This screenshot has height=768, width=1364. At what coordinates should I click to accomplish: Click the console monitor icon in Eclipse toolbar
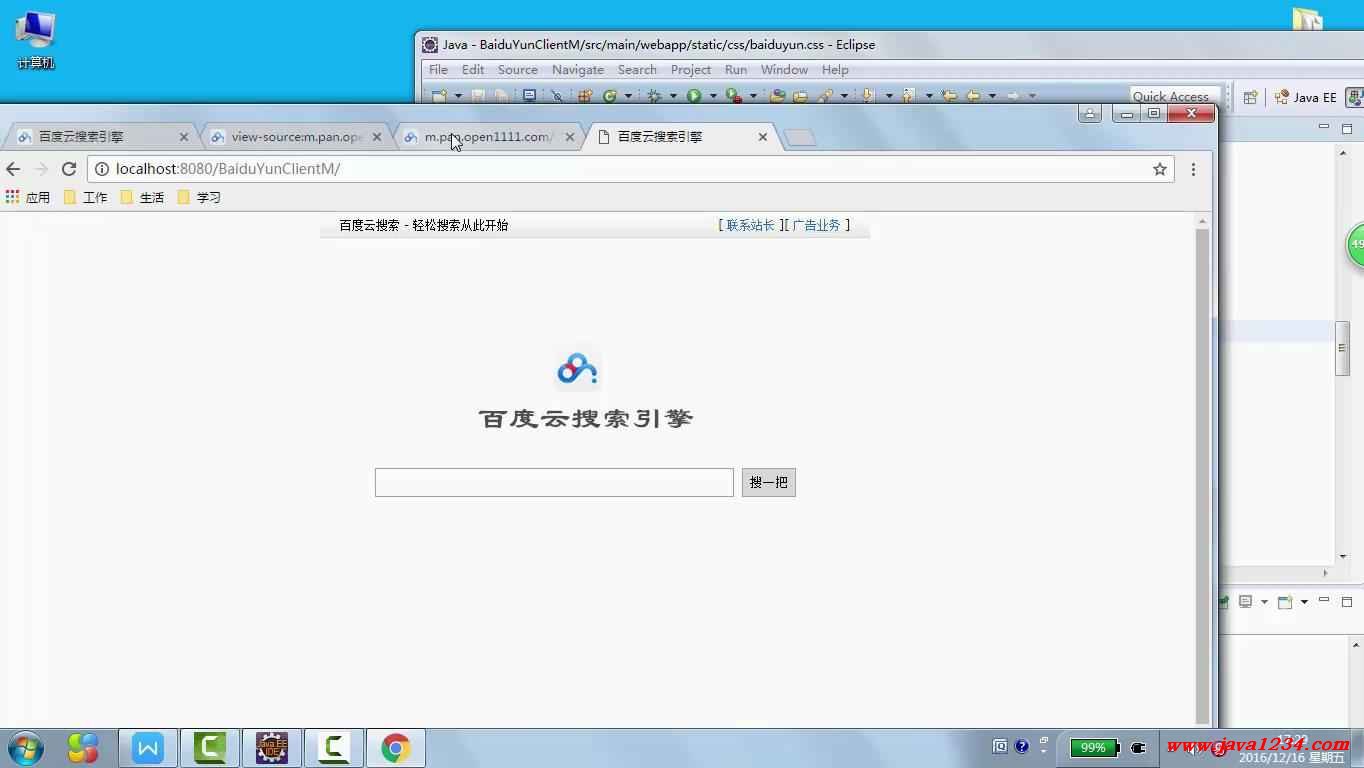click(x=529, y=96)
